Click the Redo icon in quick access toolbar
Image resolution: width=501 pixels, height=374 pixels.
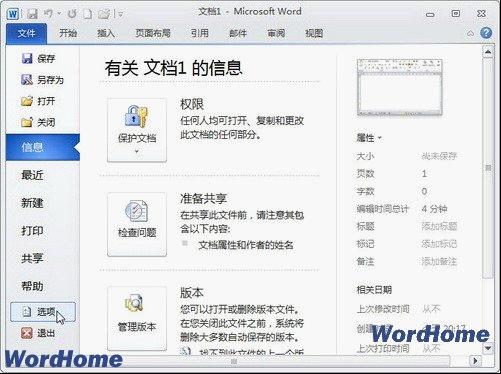(x=72, y=14)
